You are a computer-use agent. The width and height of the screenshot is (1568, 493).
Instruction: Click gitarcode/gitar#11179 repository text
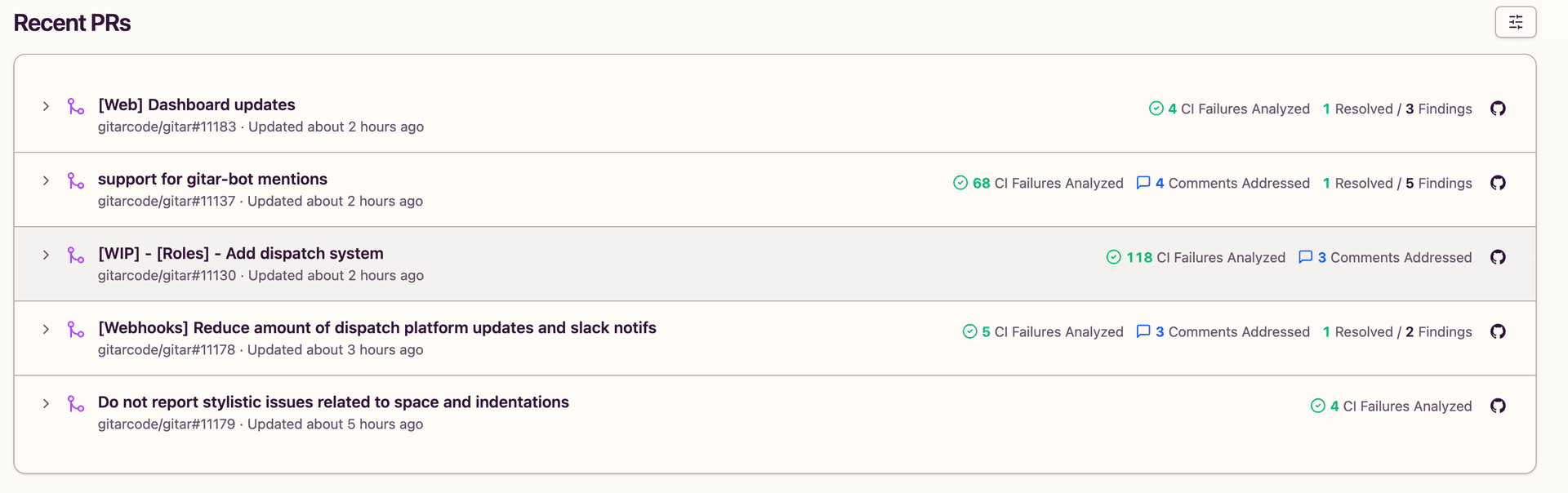(167, 424)
